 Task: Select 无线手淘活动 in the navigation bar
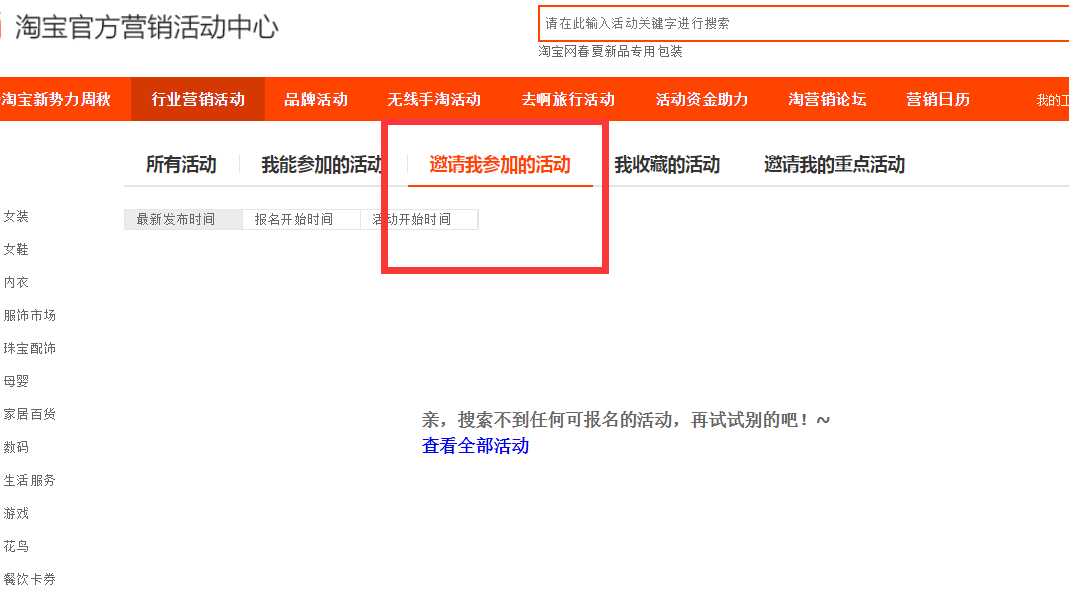[x=434, y=100]
